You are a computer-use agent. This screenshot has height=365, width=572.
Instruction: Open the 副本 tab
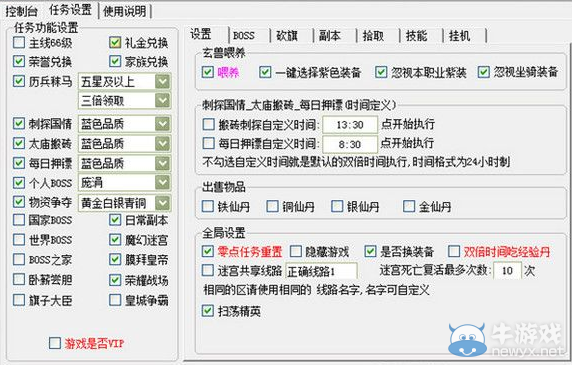(329, 35)
